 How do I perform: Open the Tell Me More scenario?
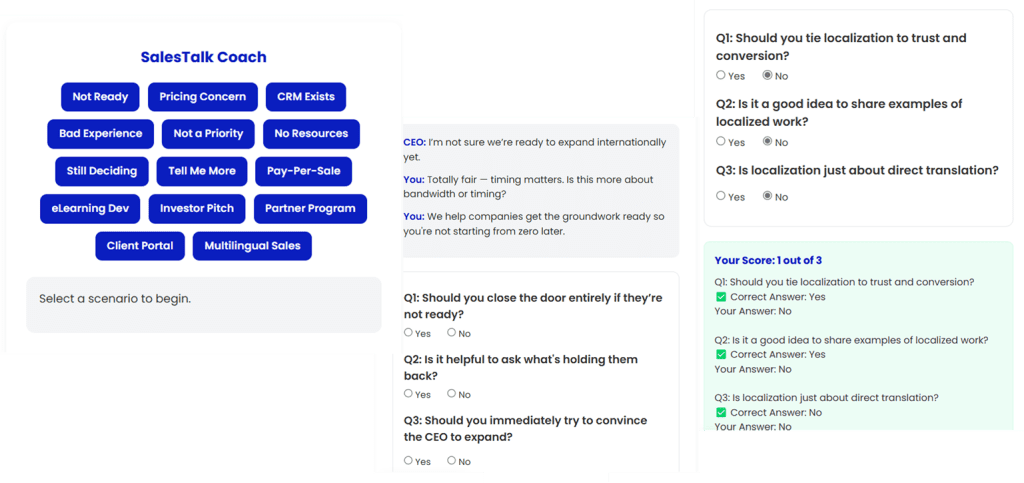click(202, 171)
